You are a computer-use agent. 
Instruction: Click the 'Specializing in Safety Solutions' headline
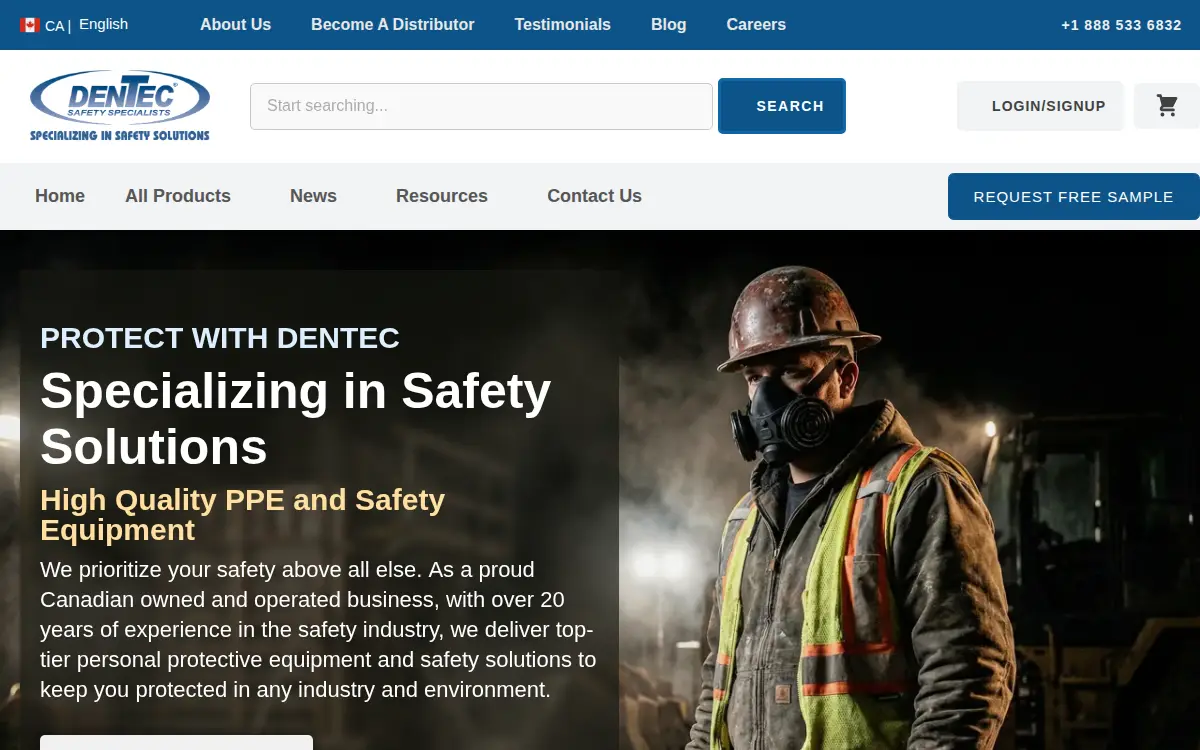click(x=296, y=418)
